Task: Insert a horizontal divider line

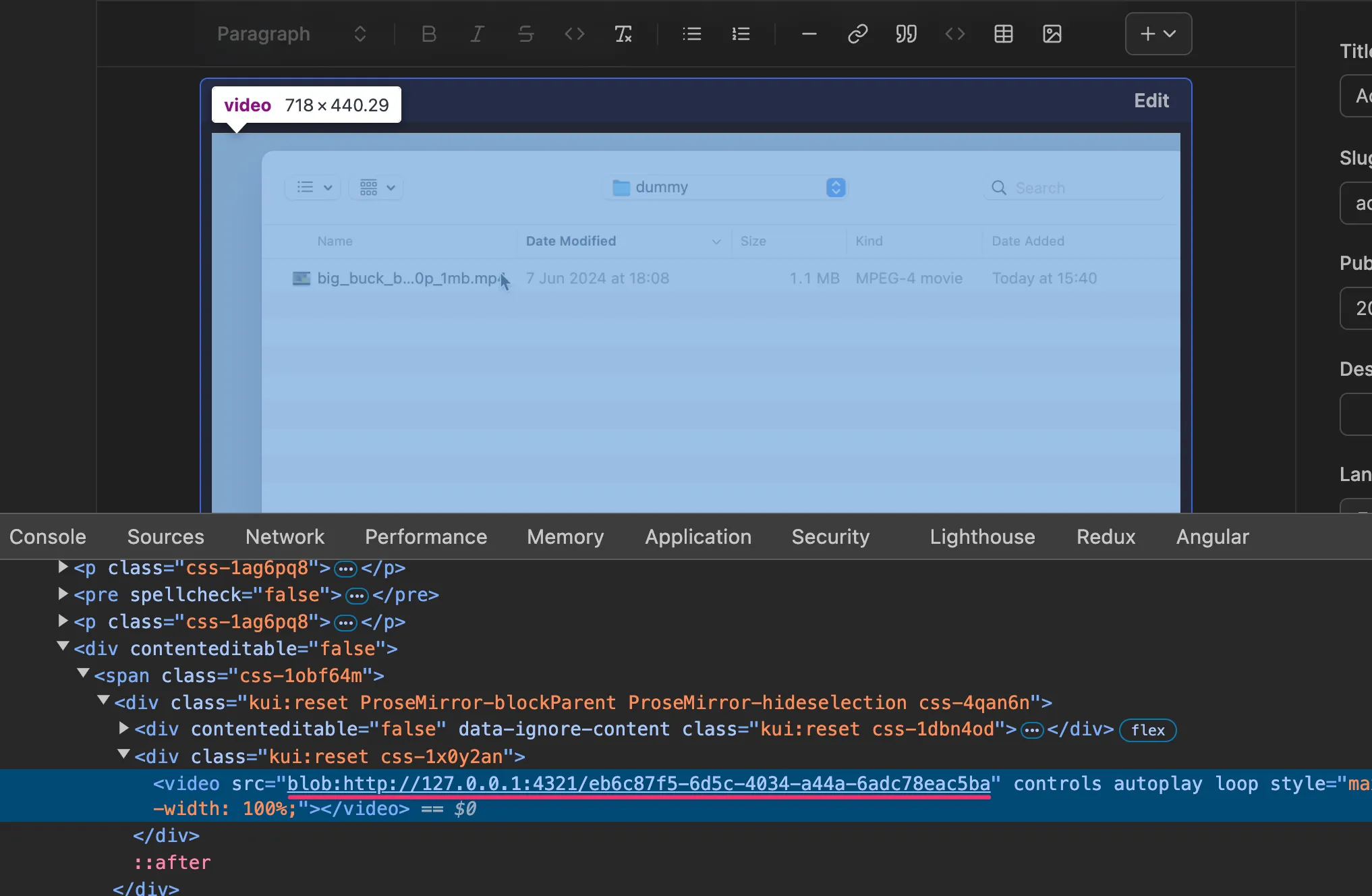Action: coord(809,34)
